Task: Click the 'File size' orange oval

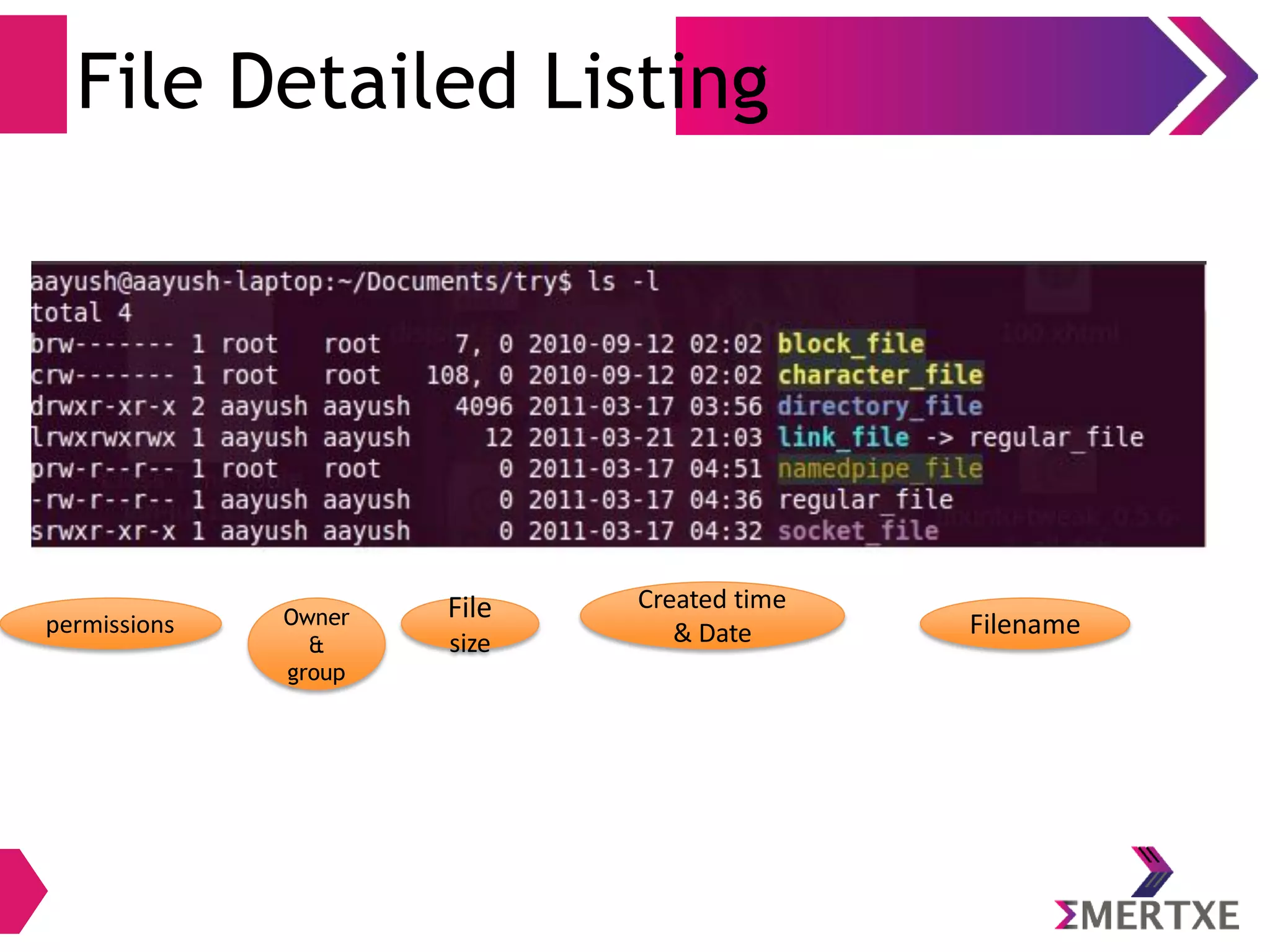Action: click(x=470, y=624)
